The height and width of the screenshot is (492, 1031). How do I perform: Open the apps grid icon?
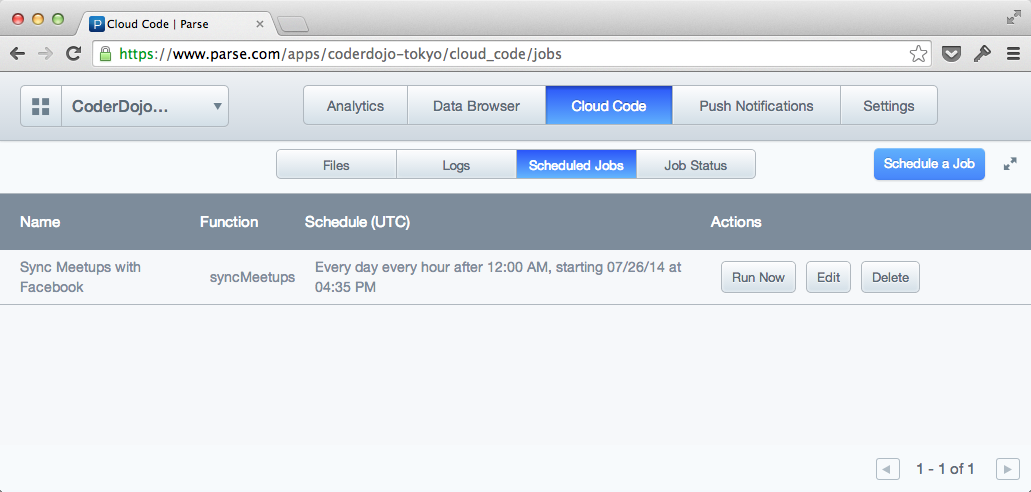click(41, 106)
